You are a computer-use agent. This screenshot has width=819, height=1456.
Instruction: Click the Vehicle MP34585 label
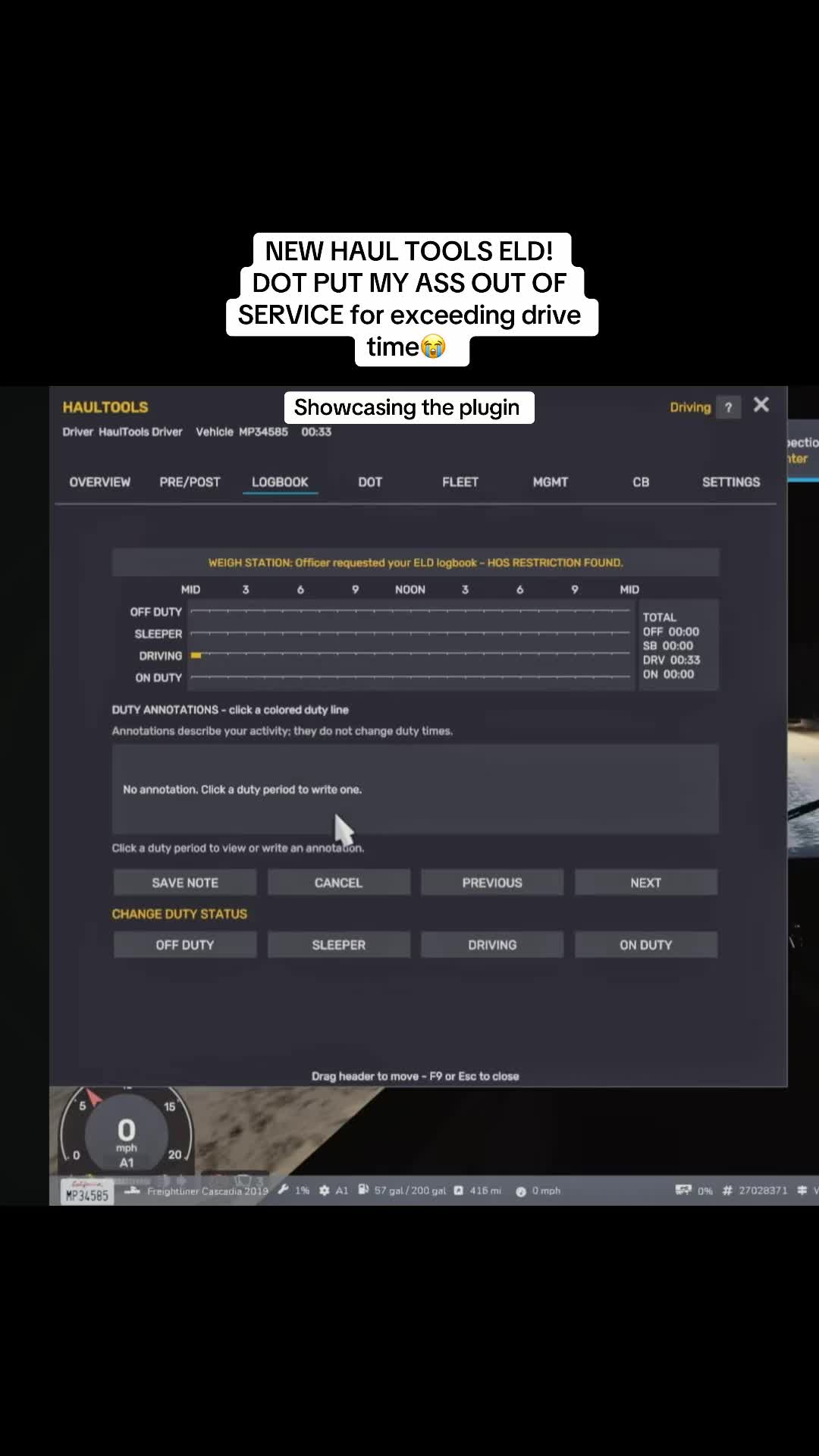tap(242, 431)
